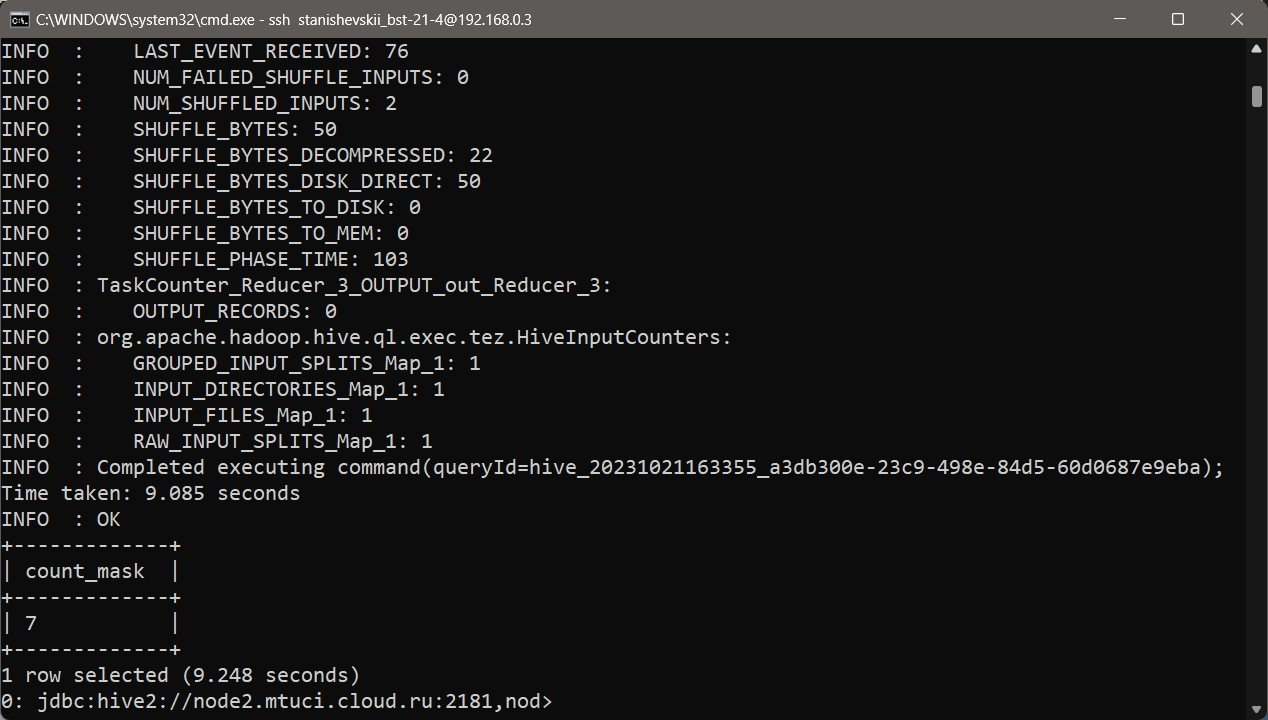Click the window title bar text
The height and width of the screenshot is (720, 1268).
click(284, 19)
